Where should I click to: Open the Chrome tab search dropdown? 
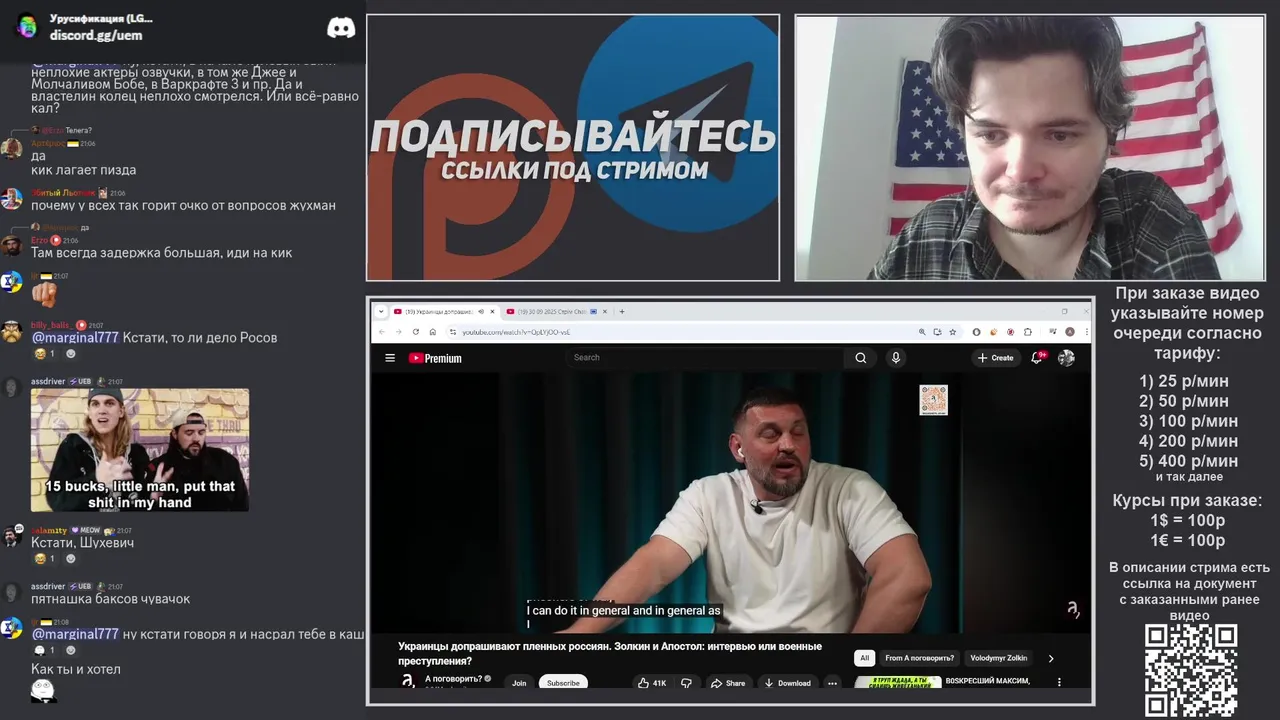pos(380,311)
